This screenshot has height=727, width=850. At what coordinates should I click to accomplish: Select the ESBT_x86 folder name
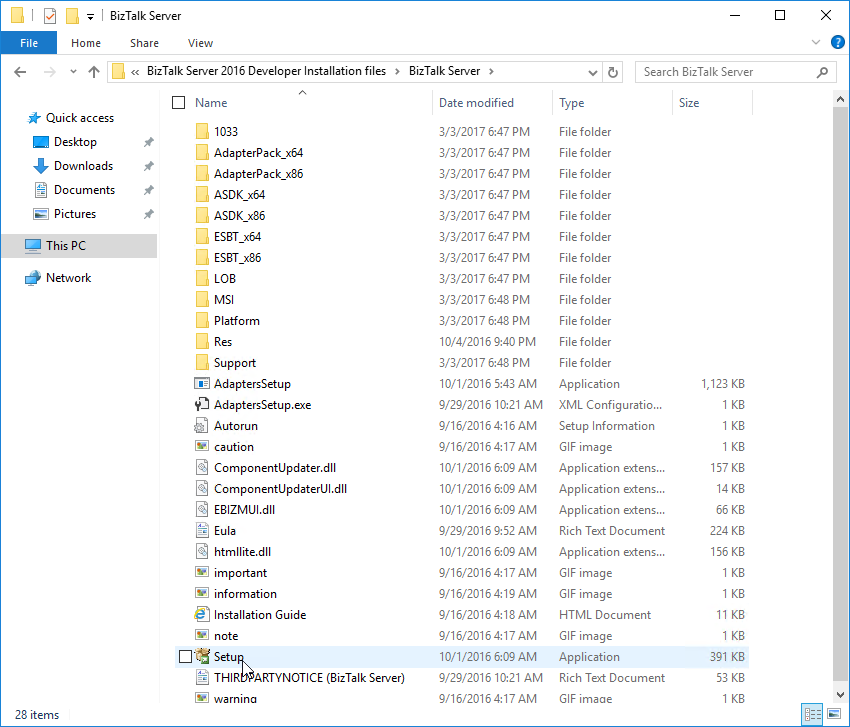[x=237, y=258]
